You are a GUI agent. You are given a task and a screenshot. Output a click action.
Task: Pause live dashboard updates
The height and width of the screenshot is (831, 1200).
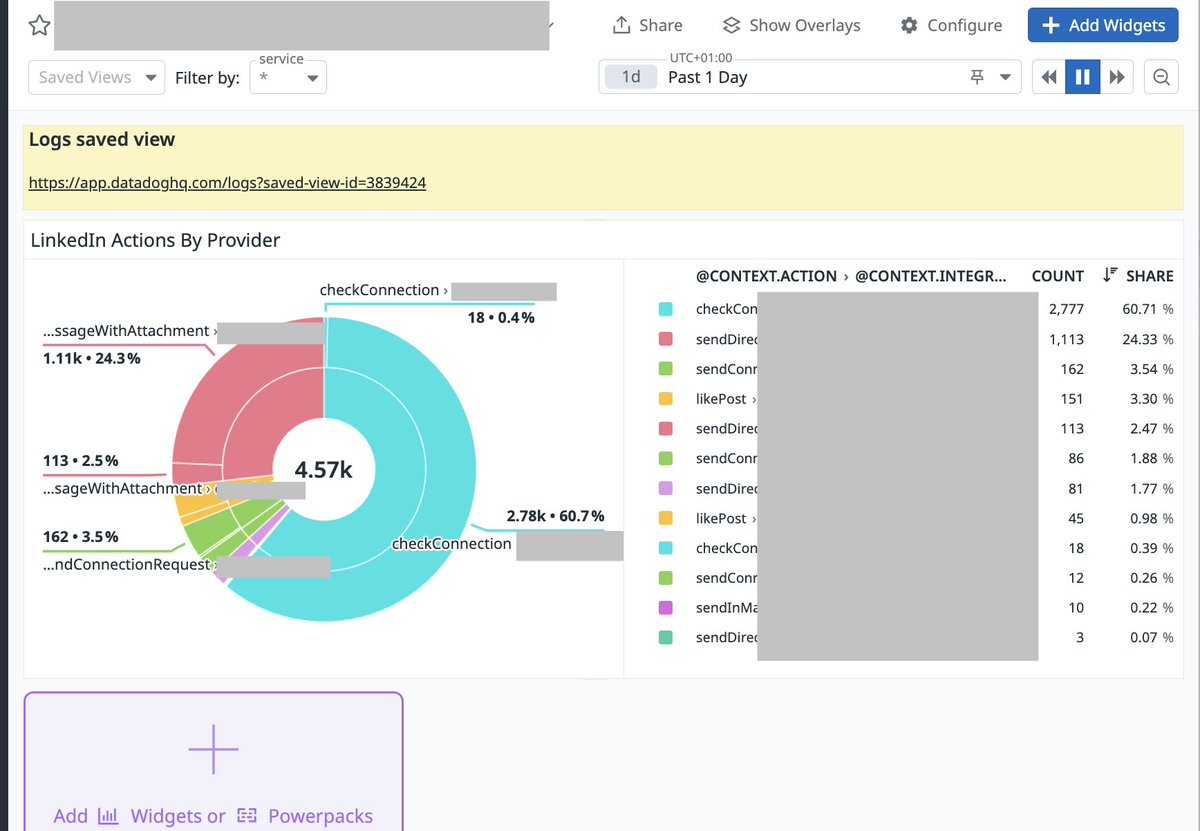coord(1082,77)
